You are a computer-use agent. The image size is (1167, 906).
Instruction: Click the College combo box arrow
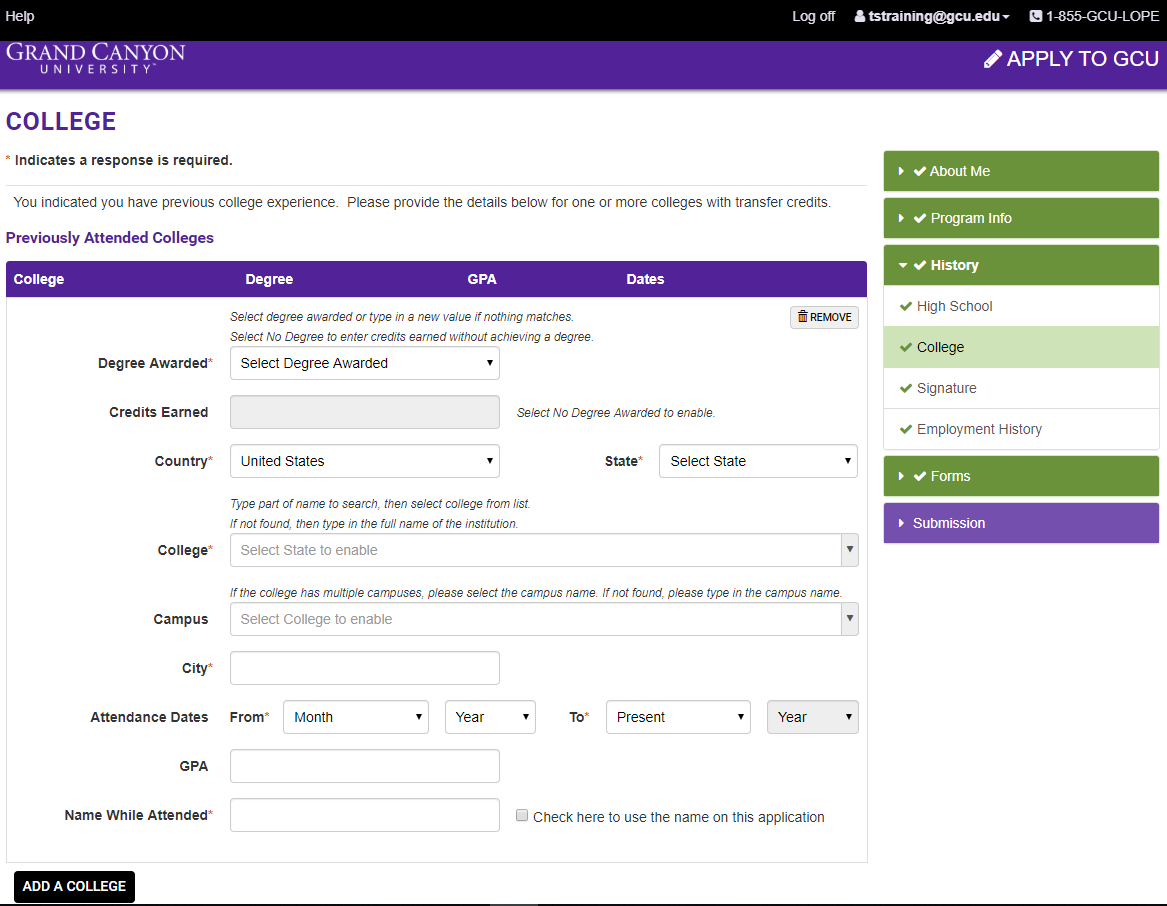point(850,550)
